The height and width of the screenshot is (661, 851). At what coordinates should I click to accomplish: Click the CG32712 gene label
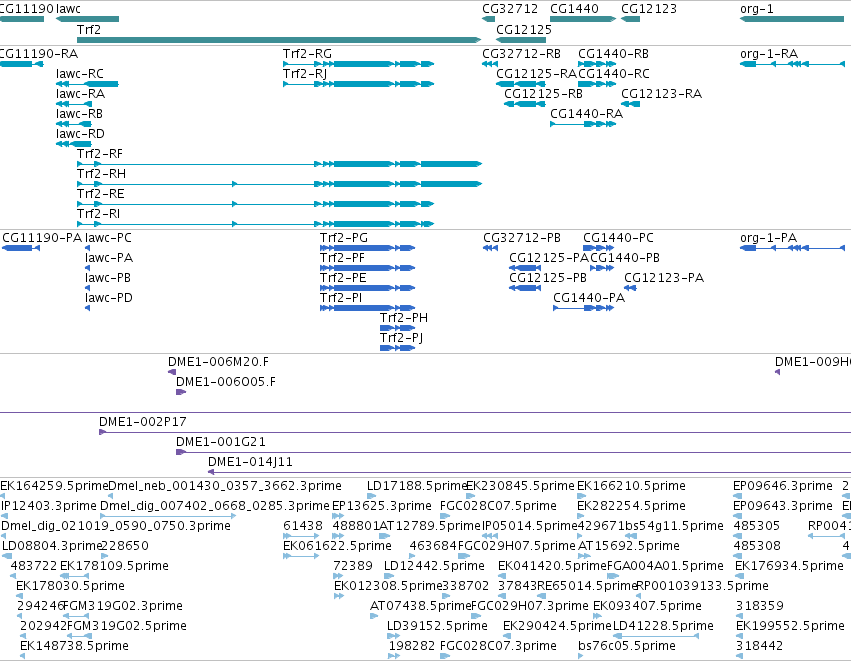510,9
